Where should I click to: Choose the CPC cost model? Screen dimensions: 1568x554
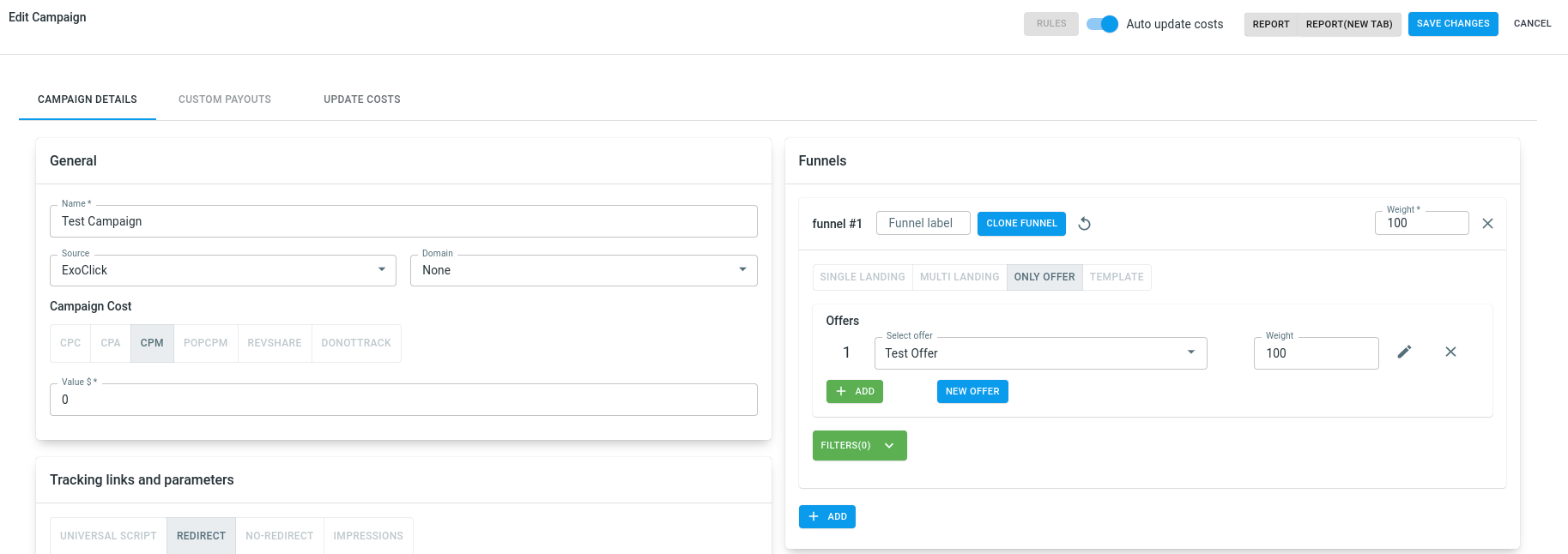[x=70, y=343]
